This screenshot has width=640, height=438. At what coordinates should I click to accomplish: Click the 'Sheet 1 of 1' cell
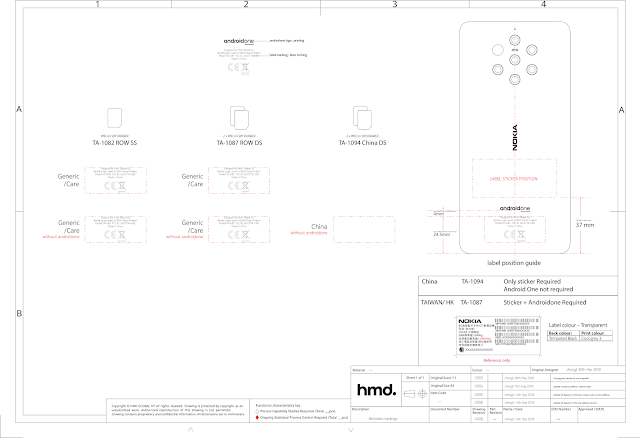coord(415,378)
